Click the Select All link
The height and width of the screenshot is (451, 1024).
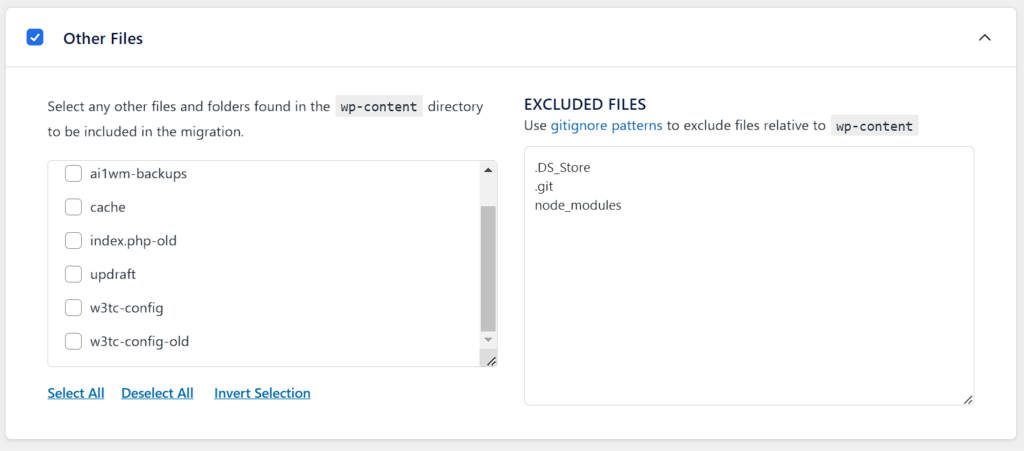[76, 394]
